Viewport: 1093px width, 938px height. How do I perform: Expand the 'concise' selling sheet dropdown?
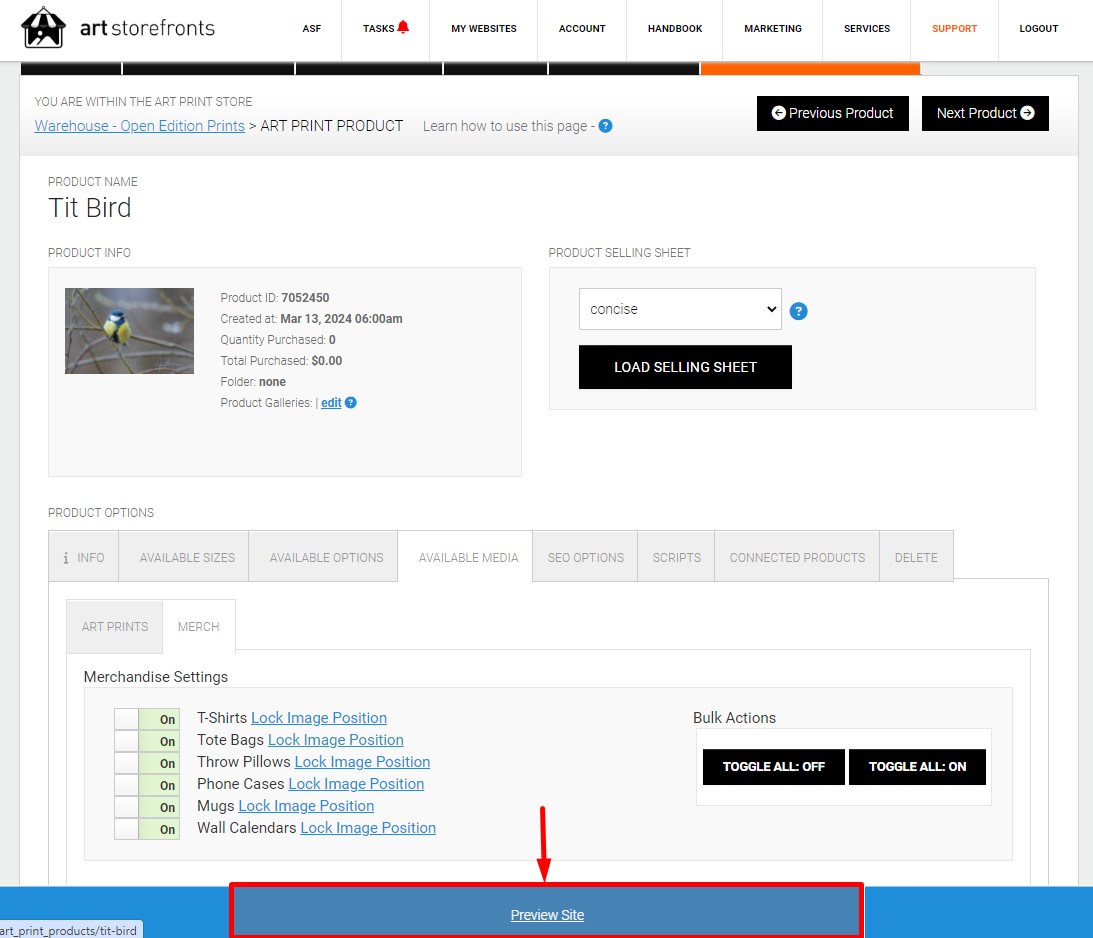pos(680,309)
